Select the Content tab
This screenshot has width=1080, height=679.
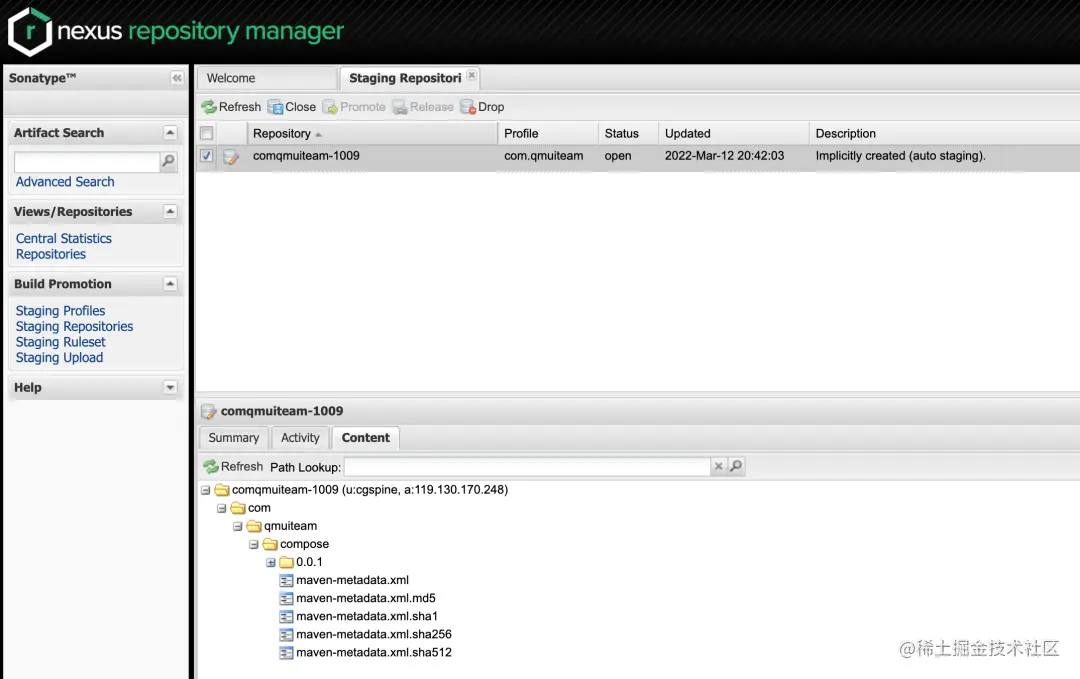point(366,438)
